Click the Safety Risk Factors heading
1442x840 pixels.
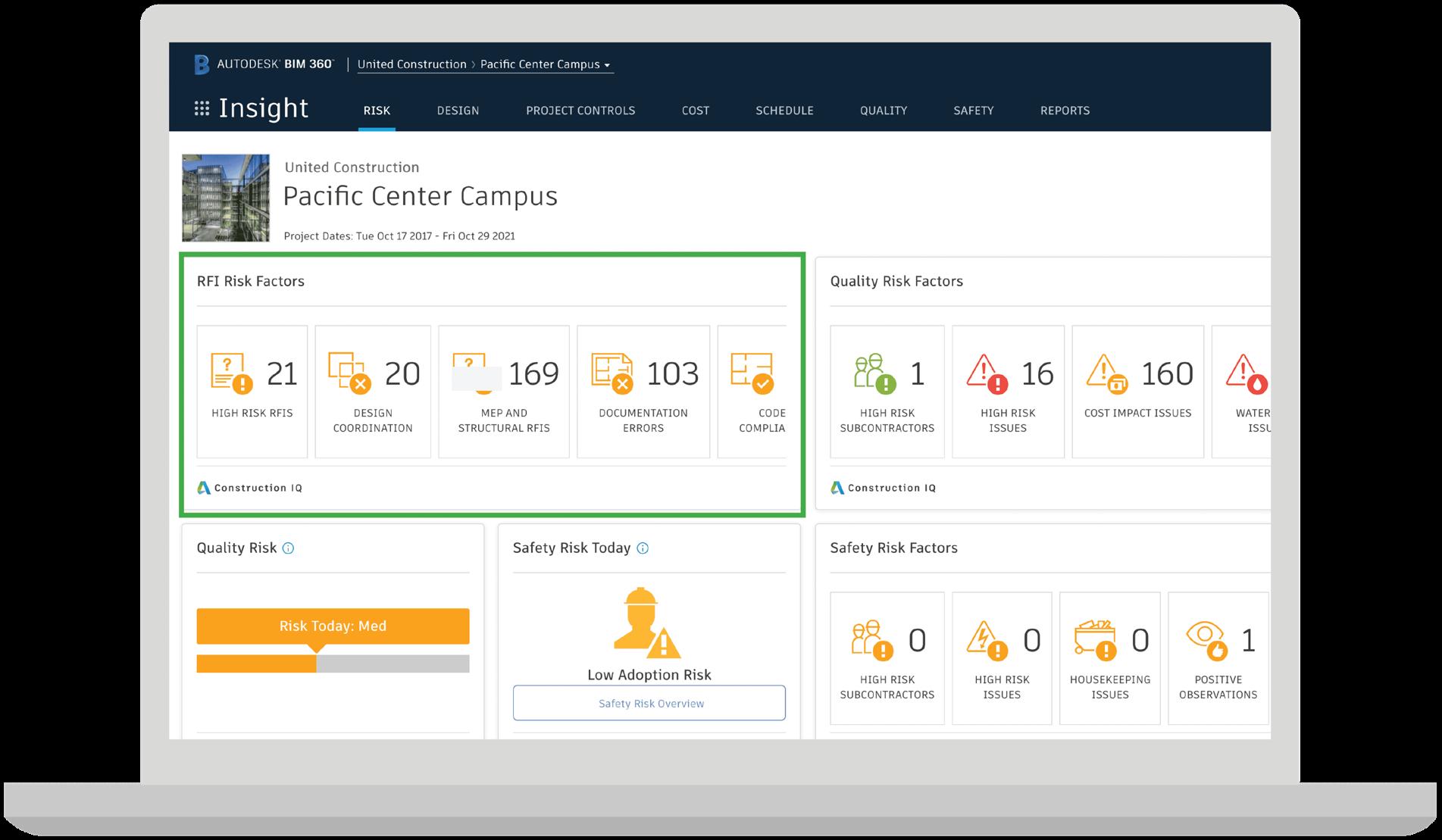[x=894, y=548]
